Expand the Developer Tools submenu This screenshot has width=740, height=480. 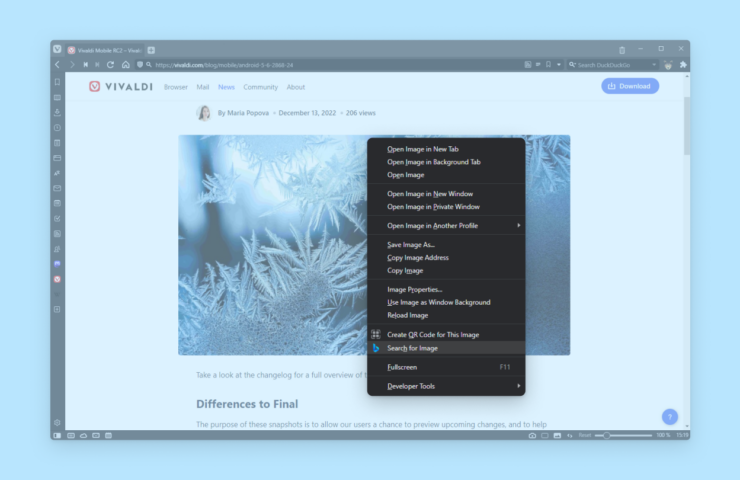446,386
